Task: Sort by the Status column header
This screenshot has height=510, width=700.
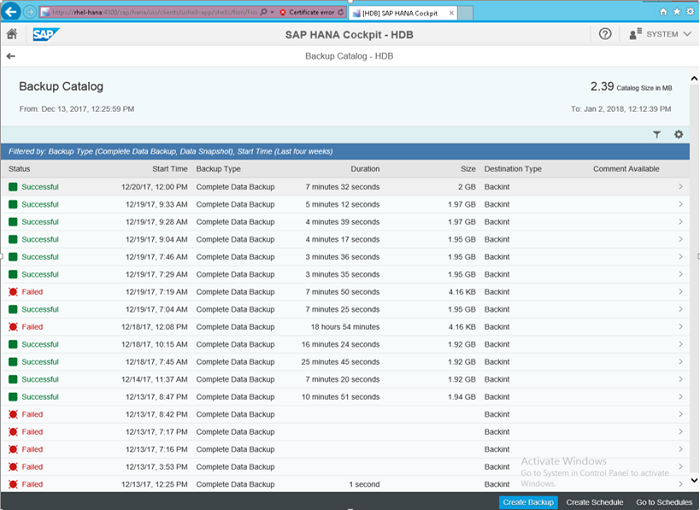Action: [x=19, y=169]
